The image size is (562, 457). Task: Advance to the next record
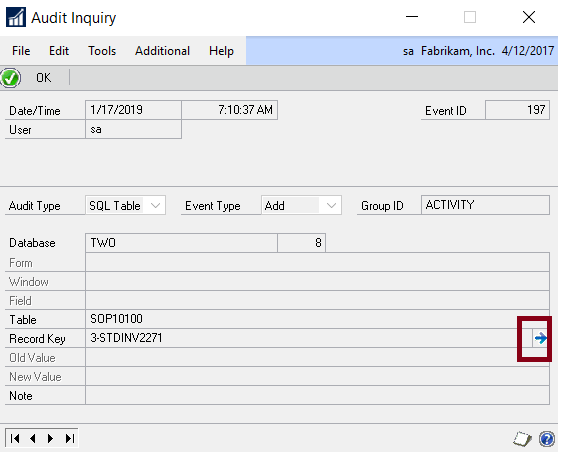pos(51,438)
